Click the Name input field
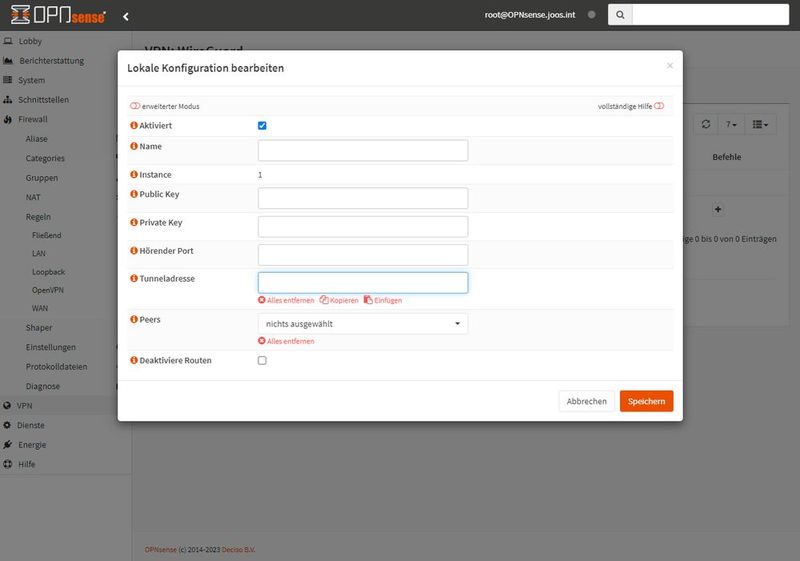800x561 pixels. tap(363, 150)
